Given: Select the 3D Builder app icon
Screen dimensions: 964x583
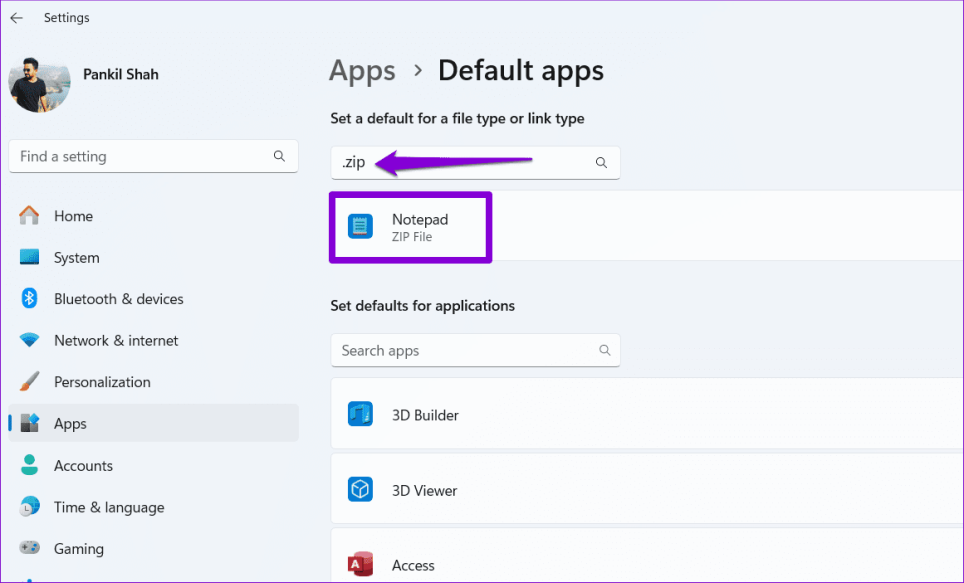Looking at the screenshot, I should click(360, 413).
